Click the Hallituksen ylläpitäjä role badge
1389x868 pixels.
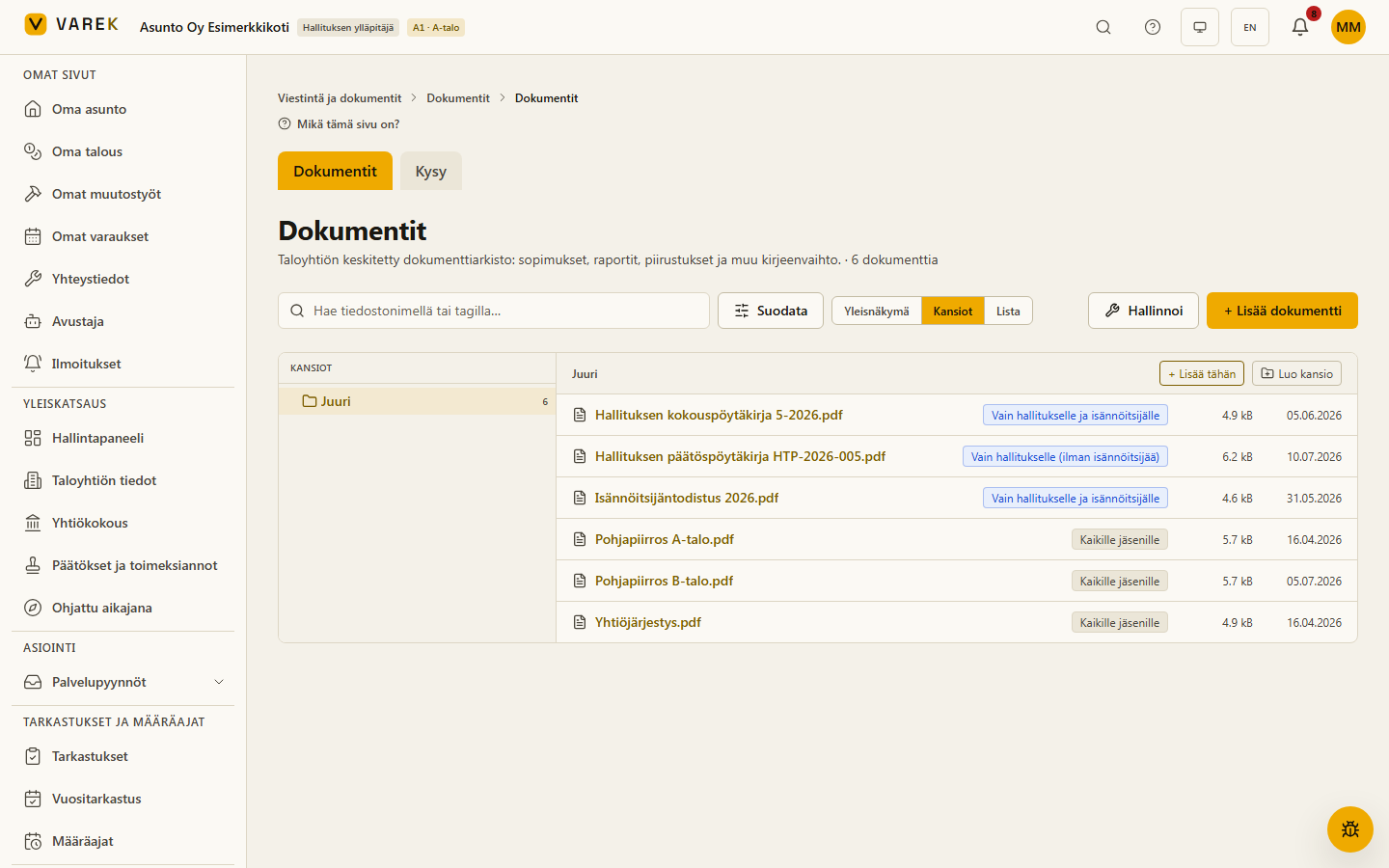[x=348, y=28]
